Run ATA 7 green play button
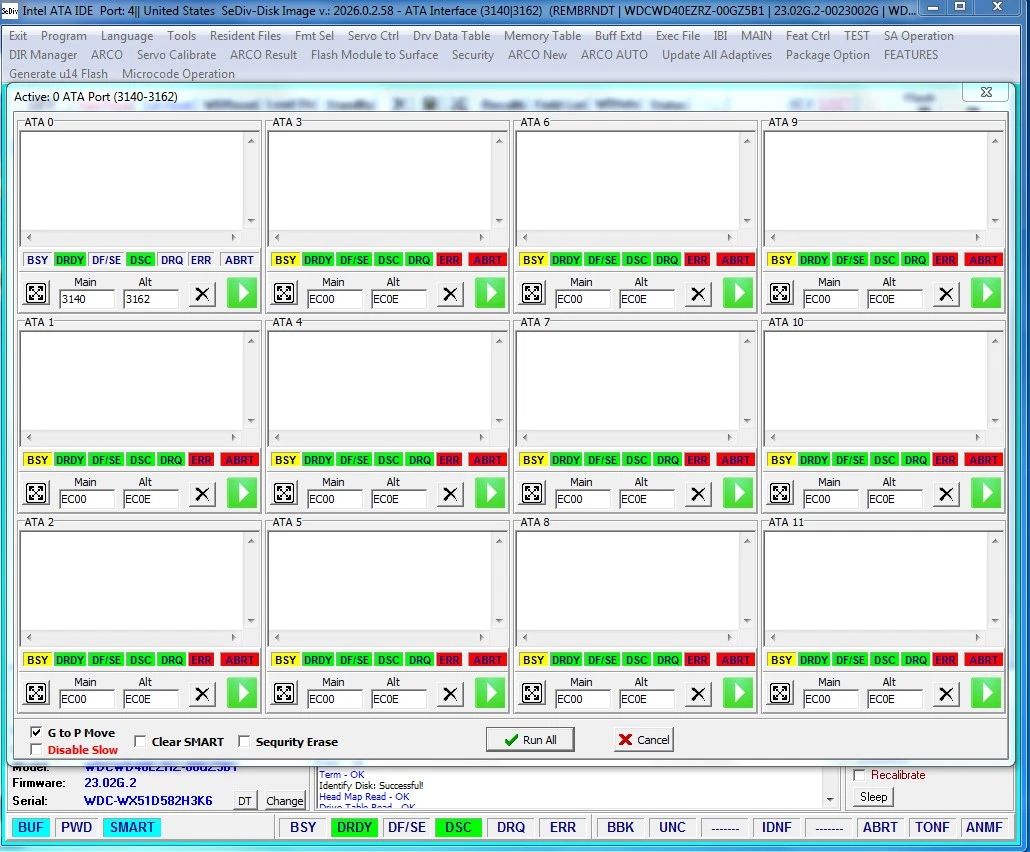This screenshot has width=1030, height=852. coord(738,493)
